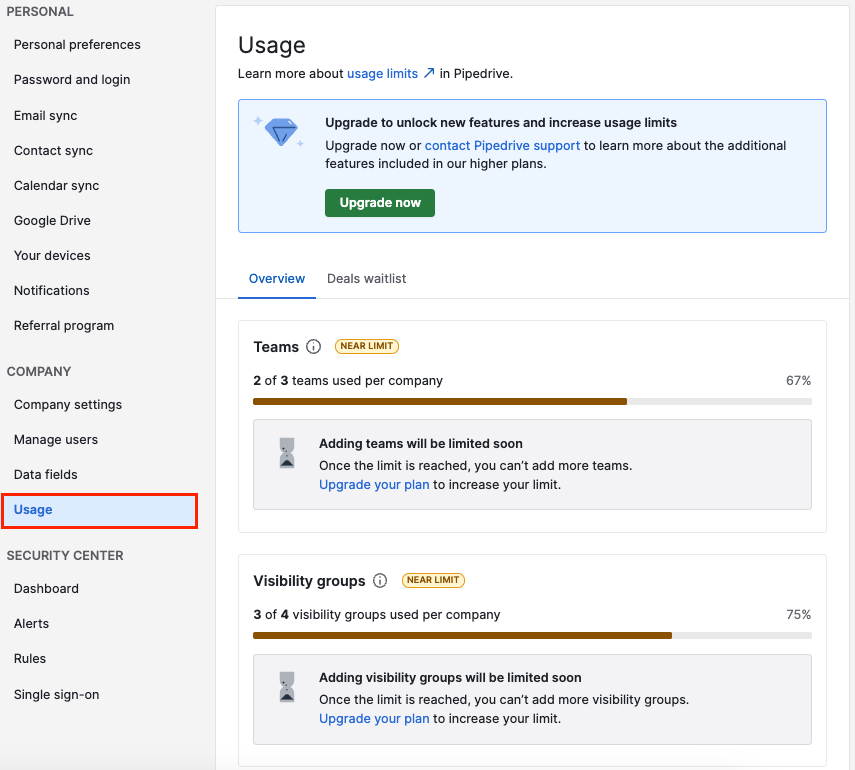Image resolution: width=855 pixels, height=770 pixels.
Task: Click the external link arrow after usage limits
Action: [x=427, y=72]
